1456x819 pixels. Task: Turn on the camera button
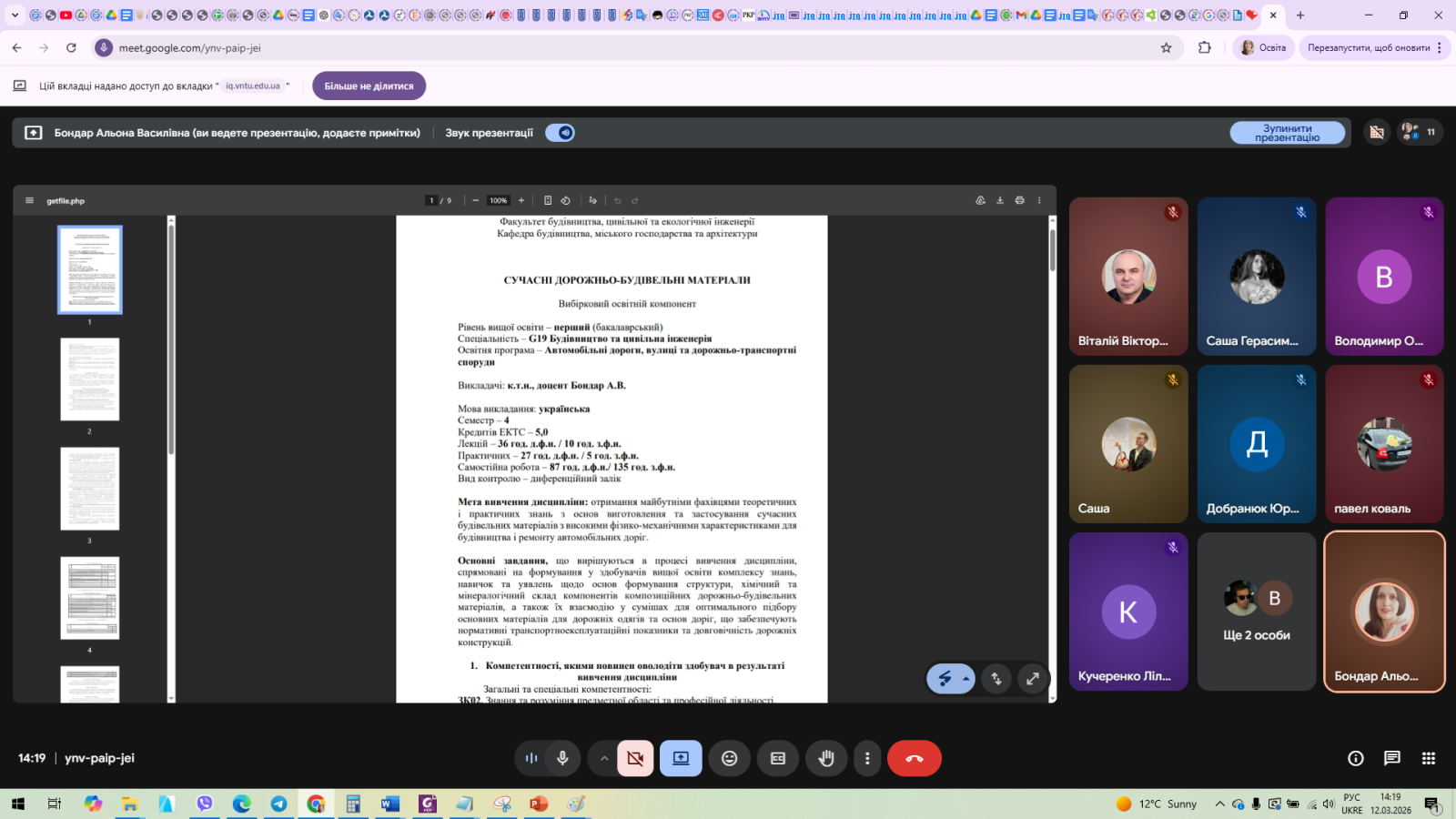click(635, 758)
